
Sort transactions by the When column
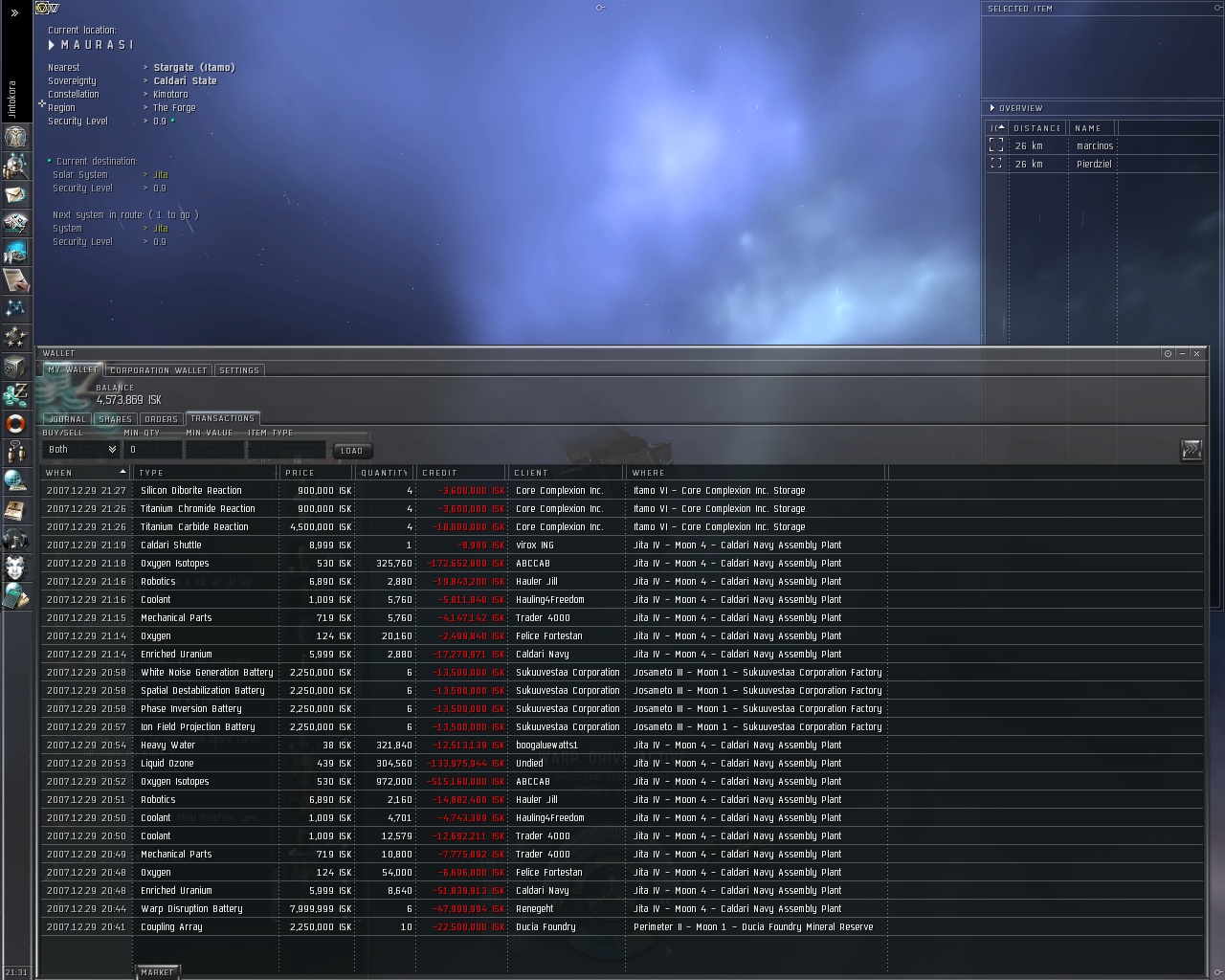(x=85, y=473)
